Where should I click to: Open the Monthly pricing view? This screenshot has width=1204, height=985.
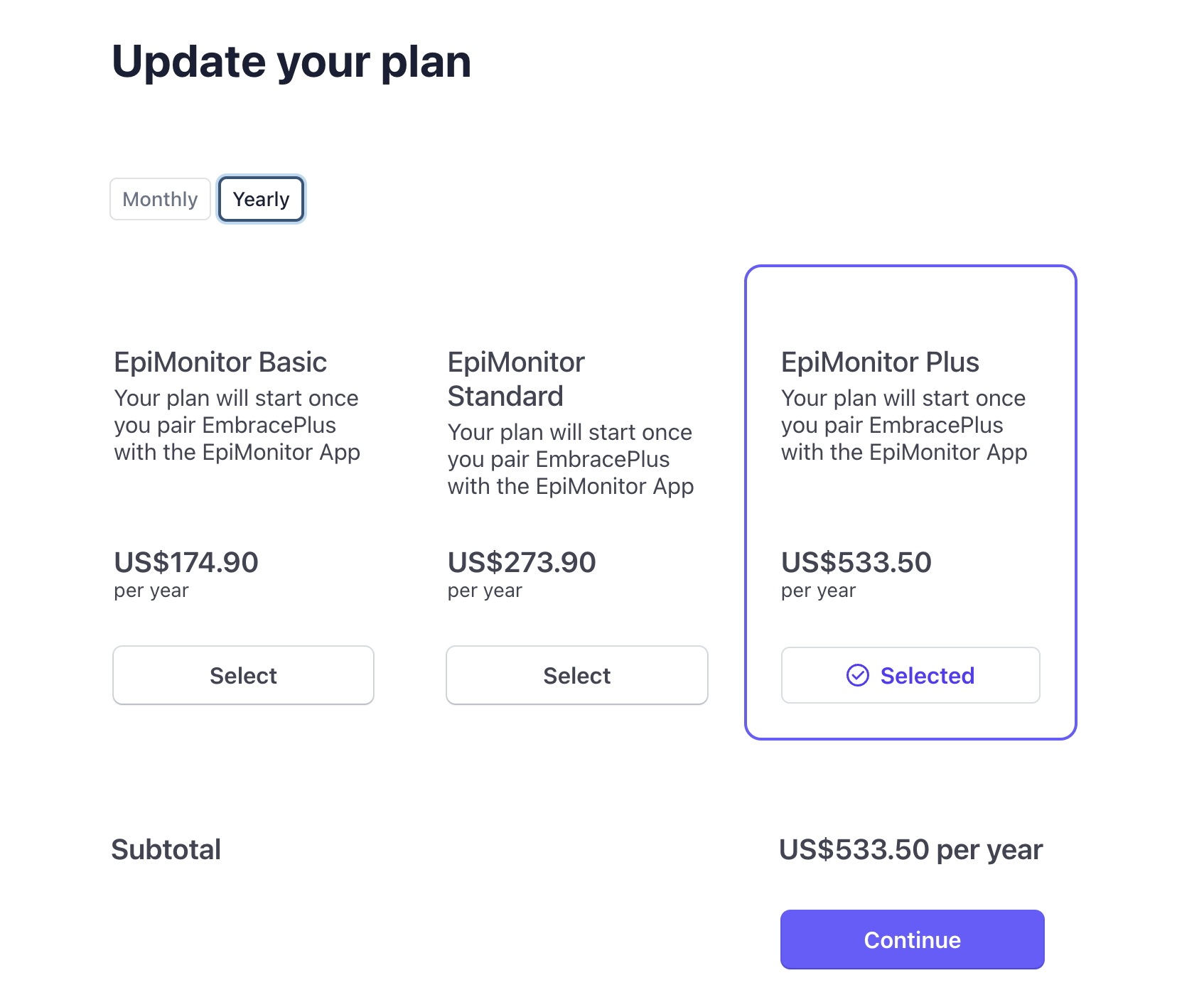click(159, 199)
